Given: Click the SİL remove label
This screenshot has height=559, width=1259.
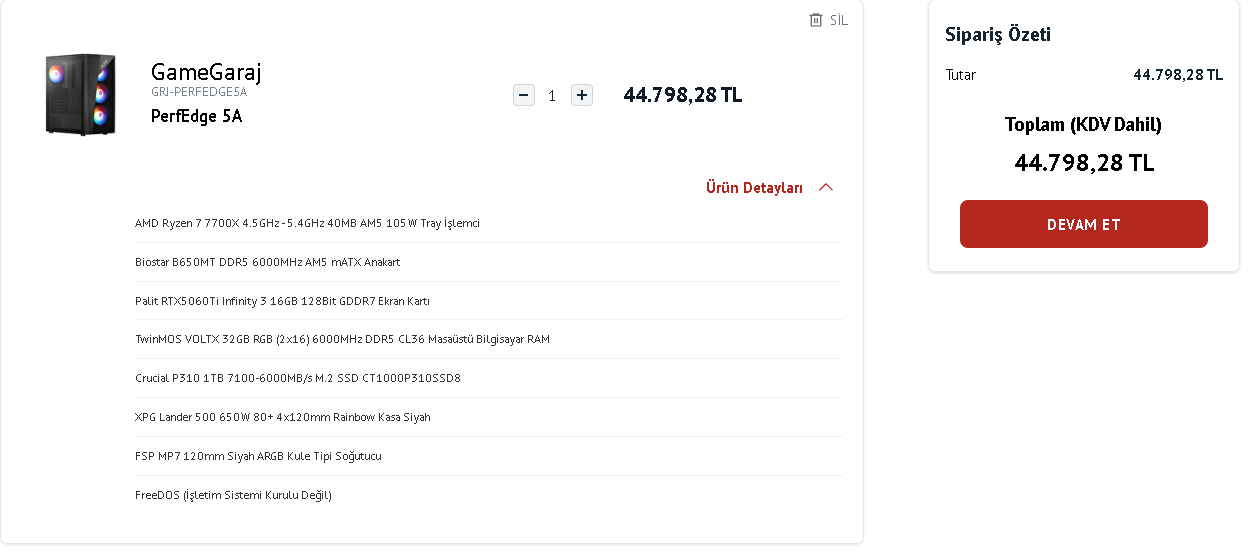Looking at the screenshot, I should coord(838,20).
